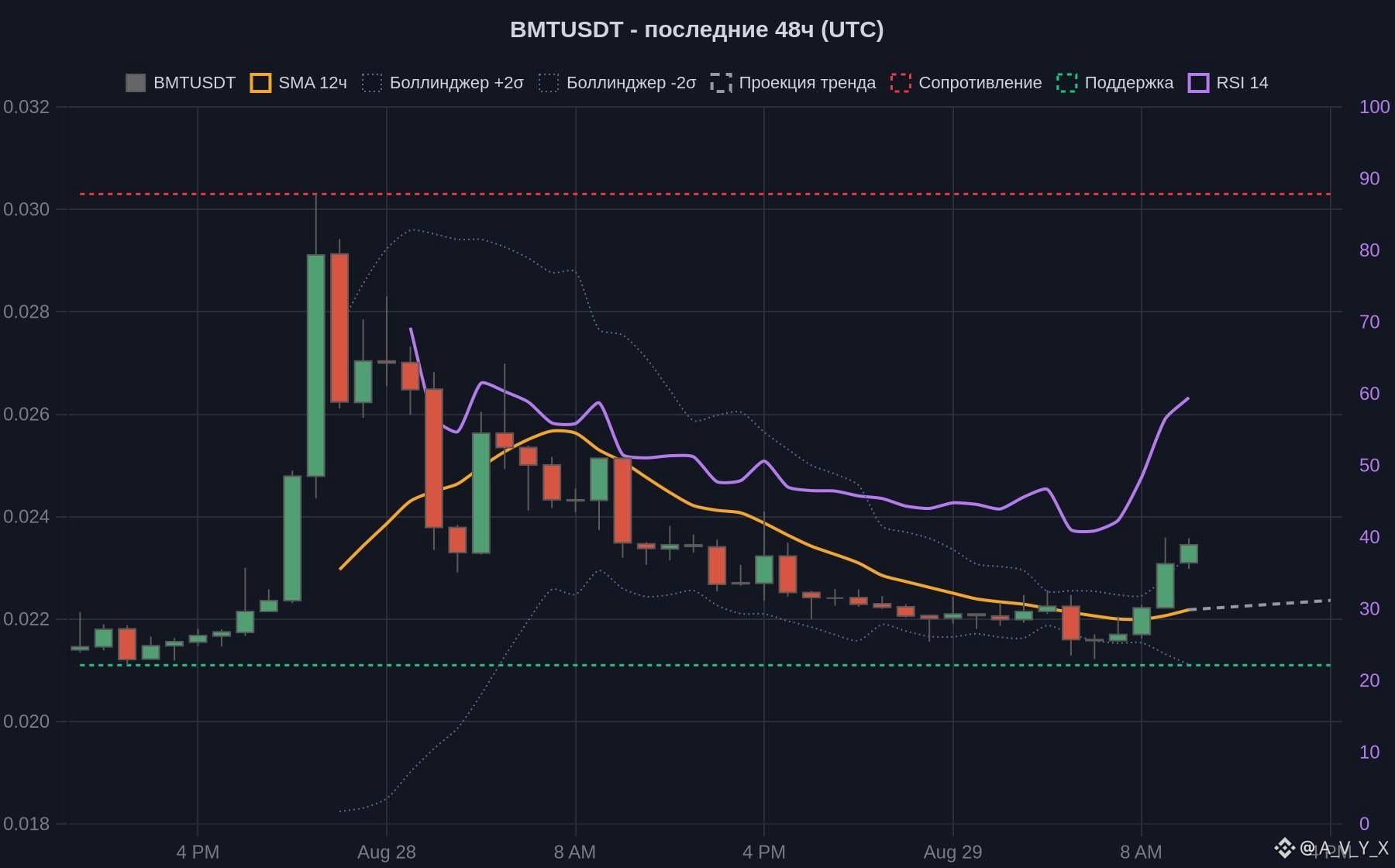Click the 8 AM label just after Aug 29
Screen dimensions: 1395x868
coord(1141,852)
